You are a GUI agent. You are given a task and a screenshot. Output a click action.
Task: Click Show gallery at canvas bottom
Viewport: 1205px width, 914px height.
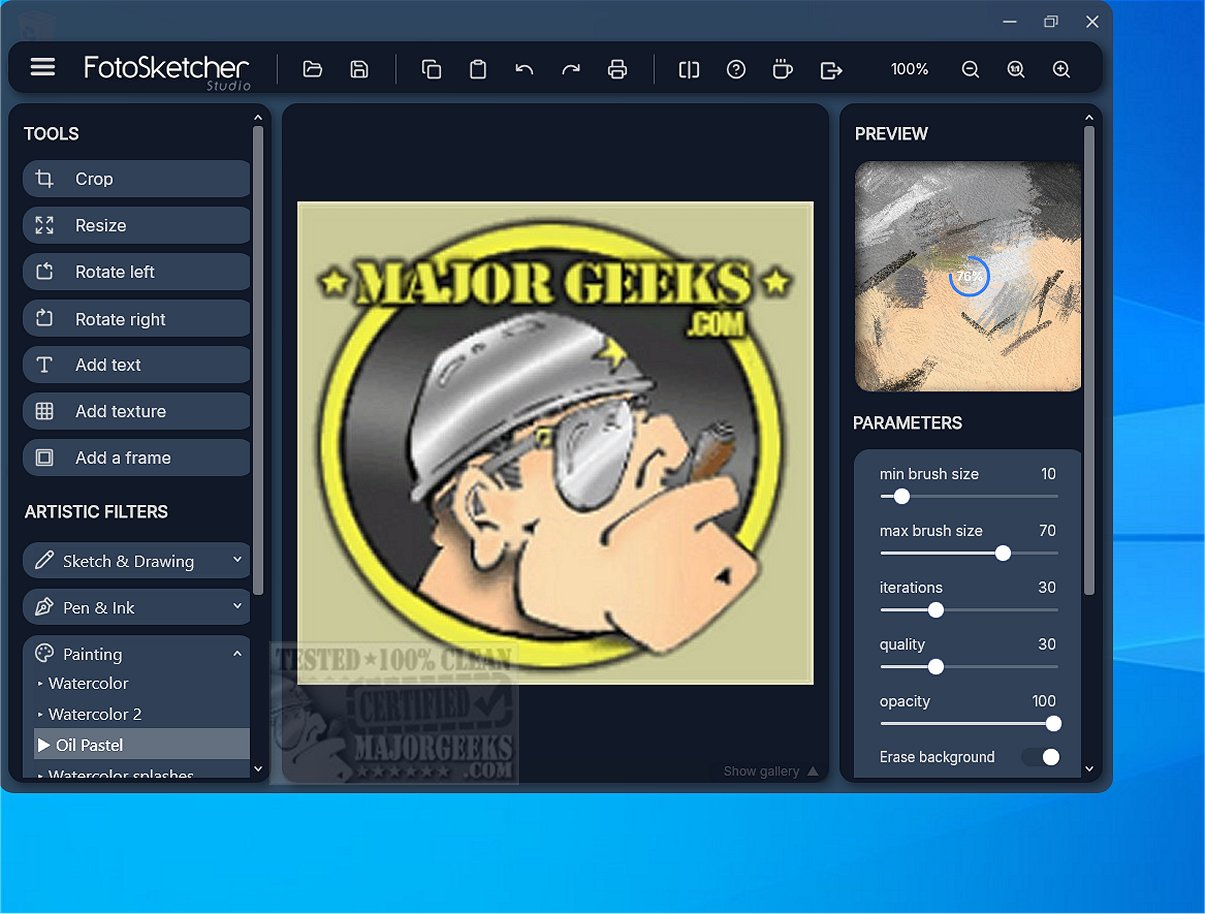[771, 771]
